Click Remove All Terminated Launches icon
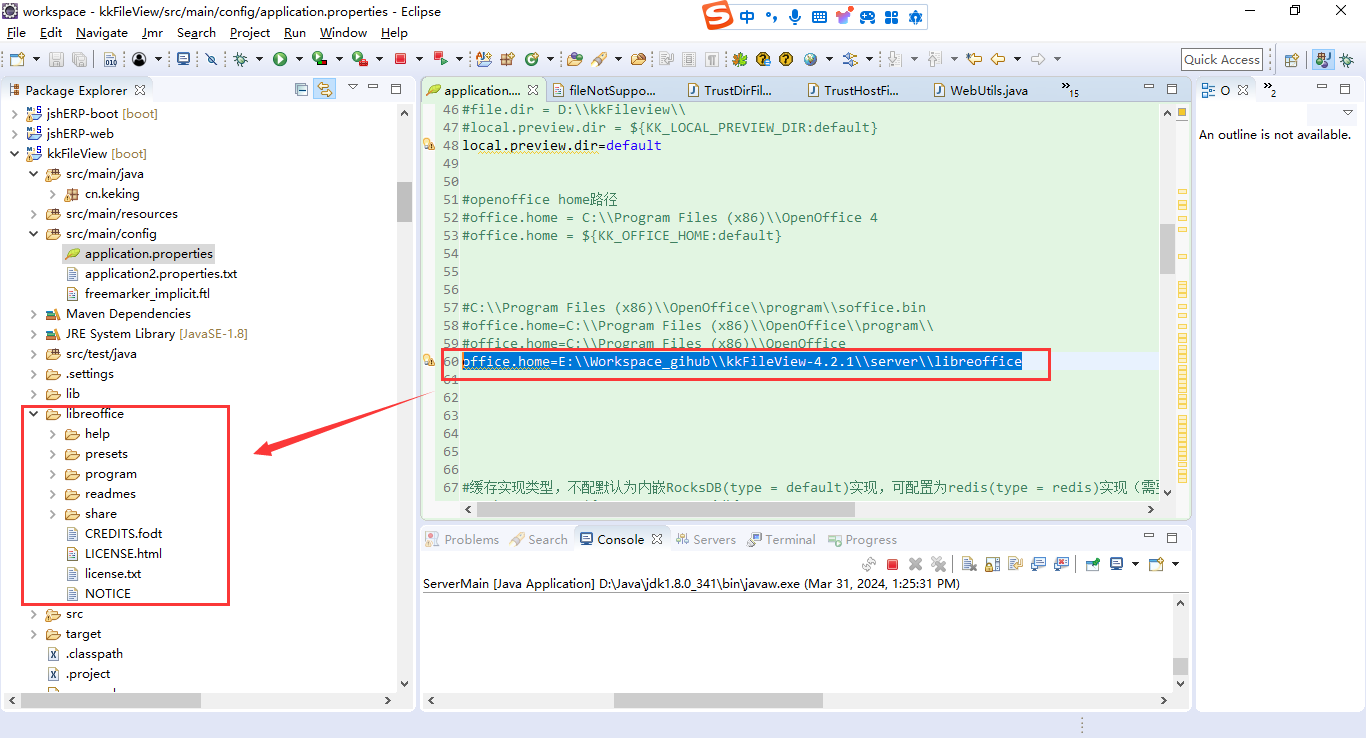This screenshot has width=1366, height=738. pyautogui.click(x=938, y=564)
